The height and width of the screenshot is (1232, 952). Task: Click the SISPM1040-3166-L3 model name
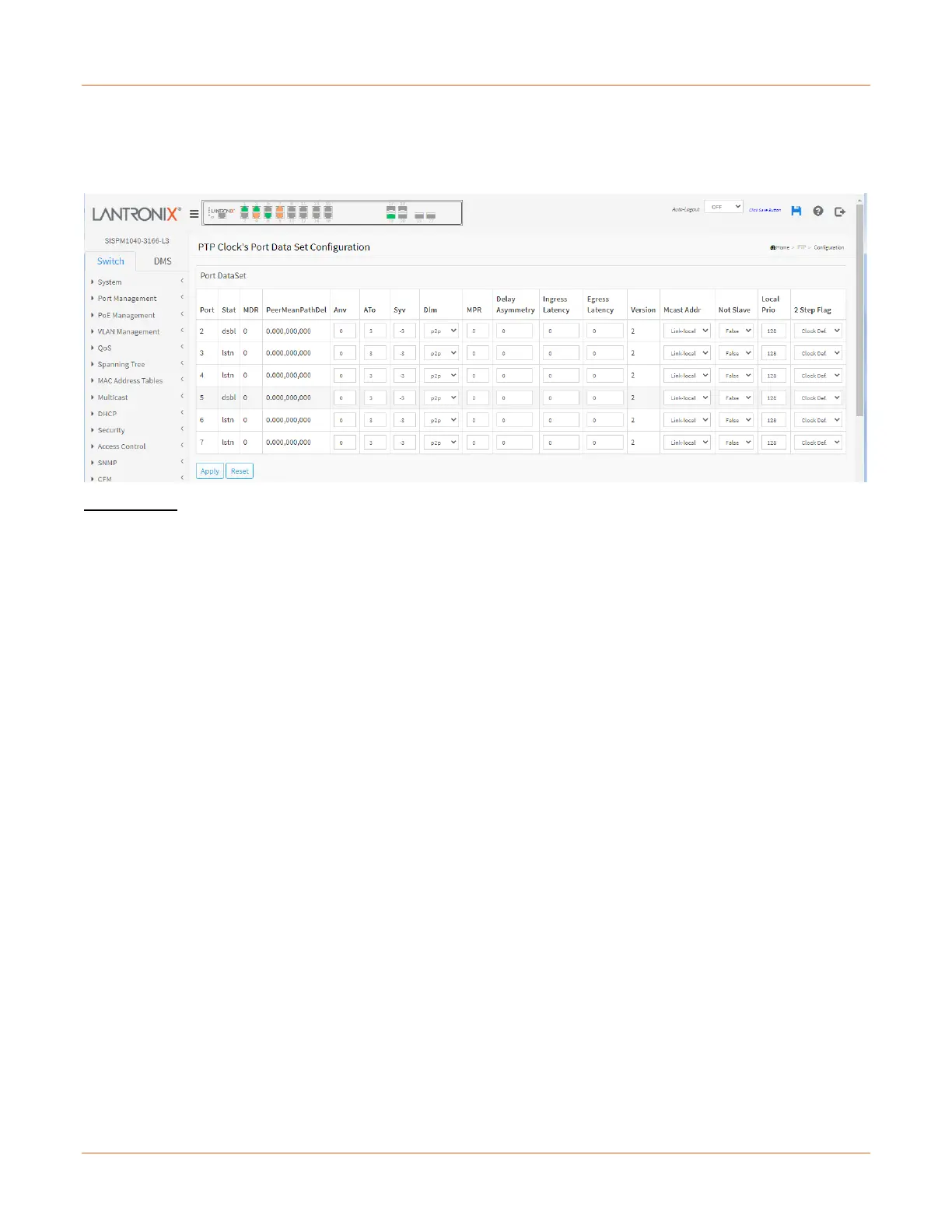coord(137,241)
